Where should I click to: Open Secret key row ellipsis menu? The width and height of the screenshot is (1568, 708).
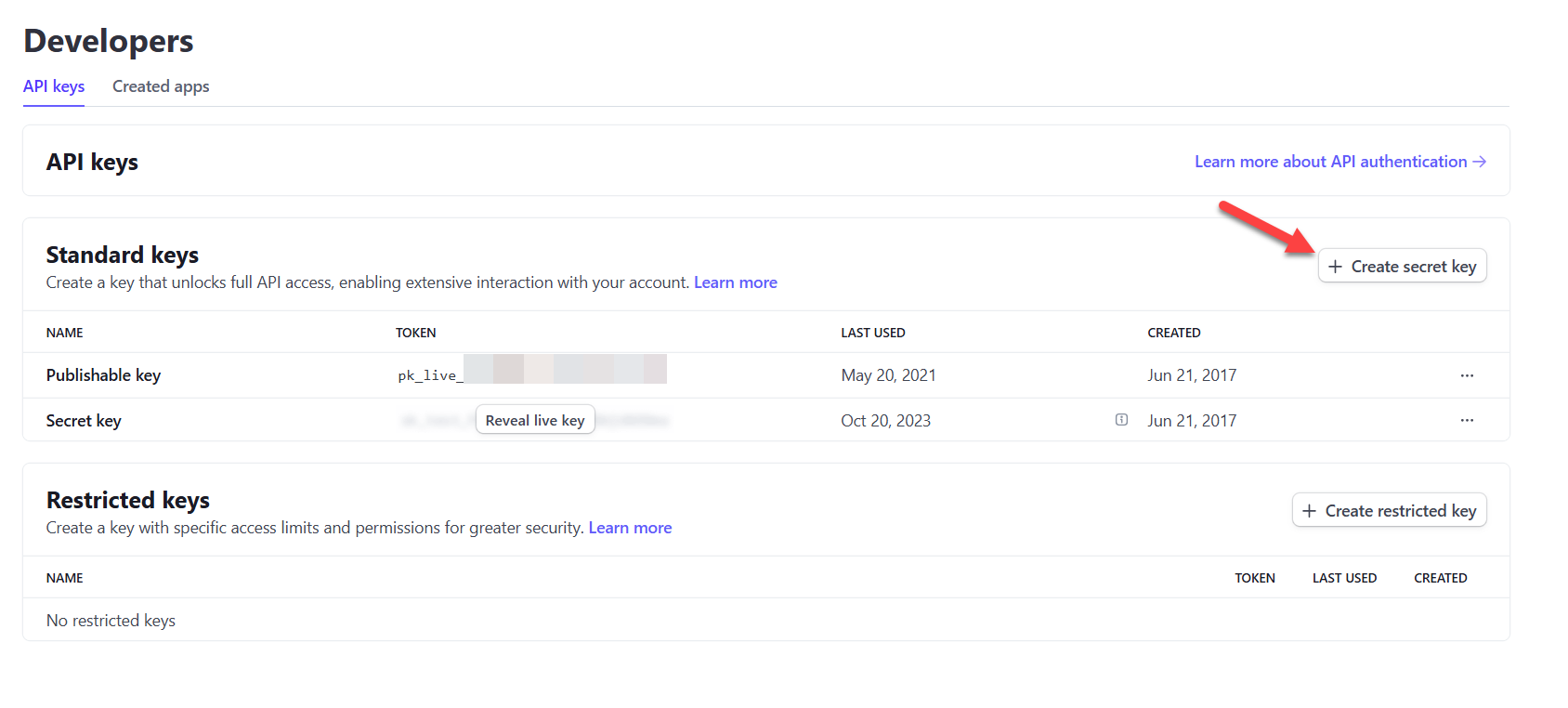coord(1467,420)
